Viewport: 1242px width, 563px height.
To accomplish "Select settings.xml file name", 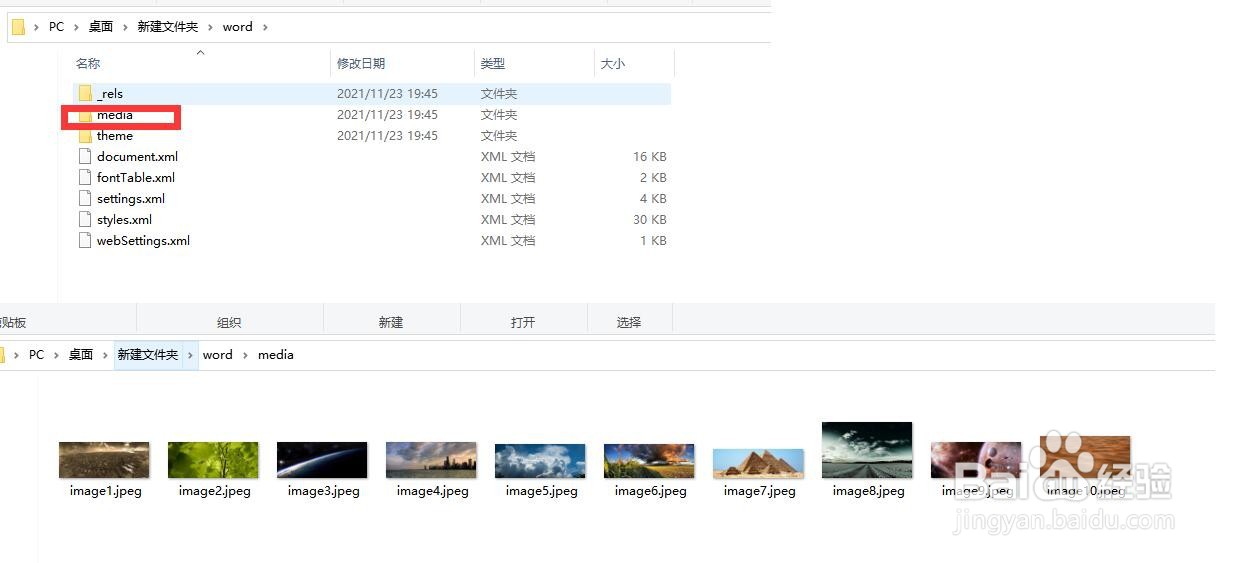I will (x=131, y=199).
